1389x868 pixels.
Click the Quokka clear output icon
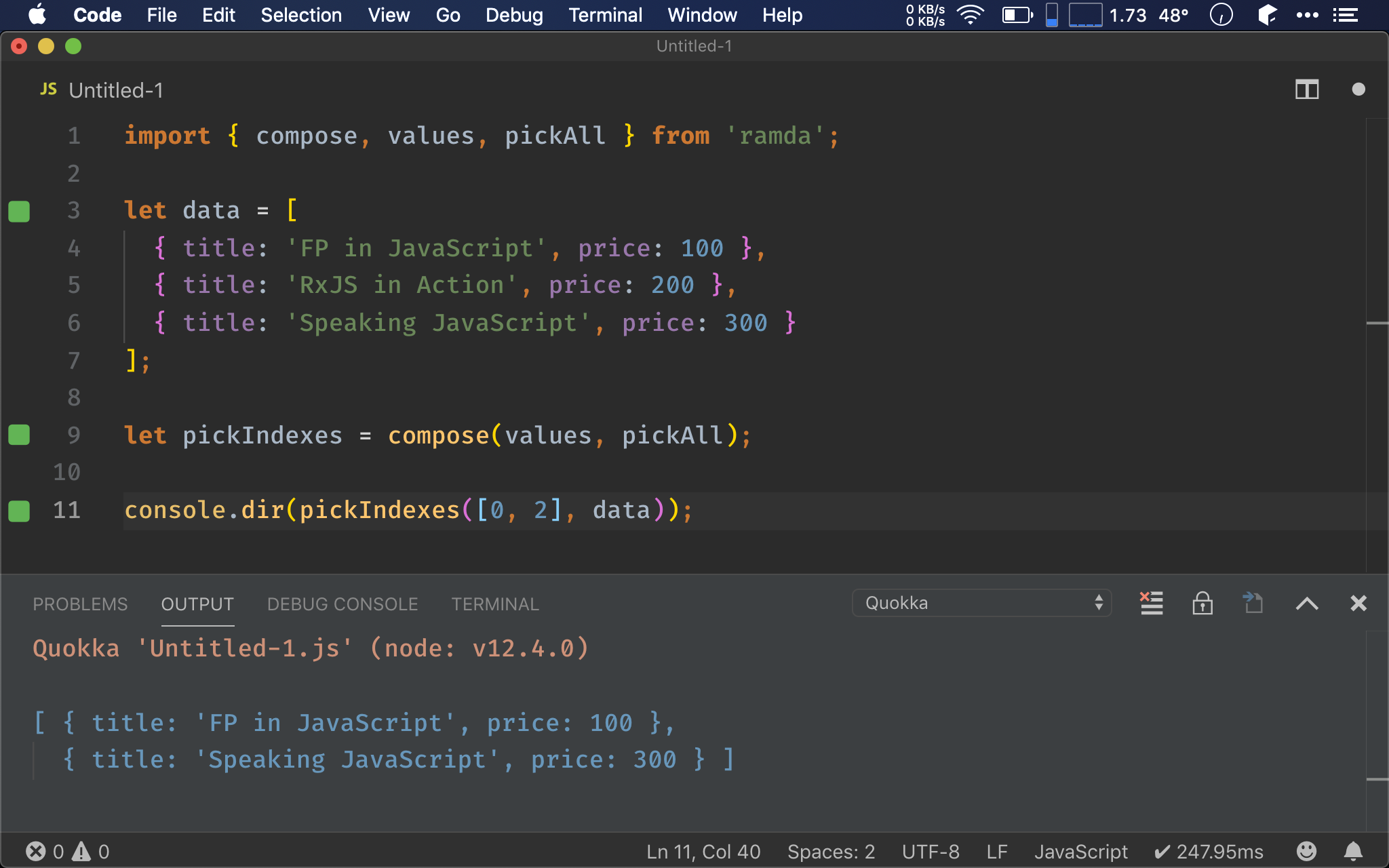tap(1151, 603)
